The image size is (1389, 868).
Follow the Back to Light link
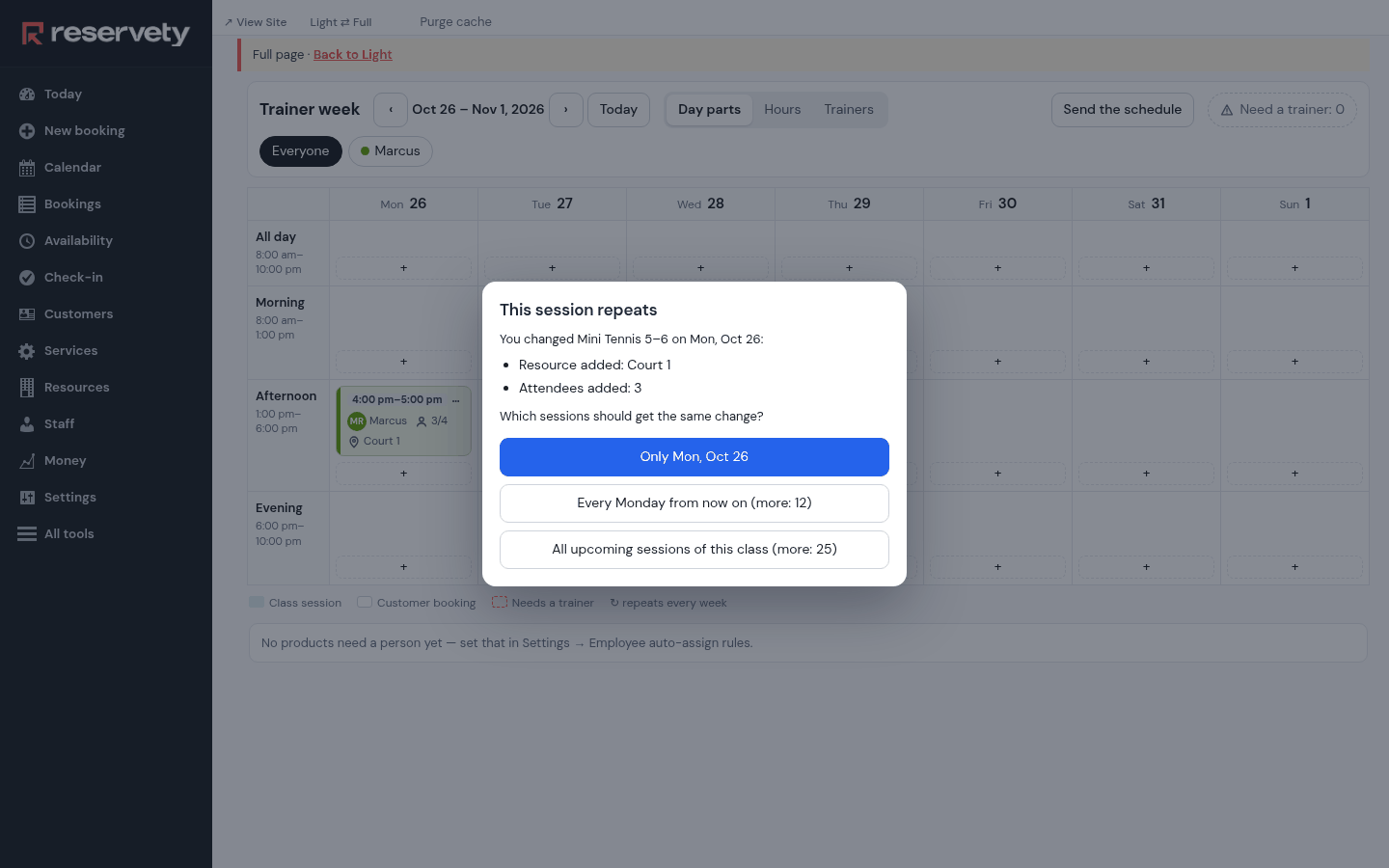352,55
